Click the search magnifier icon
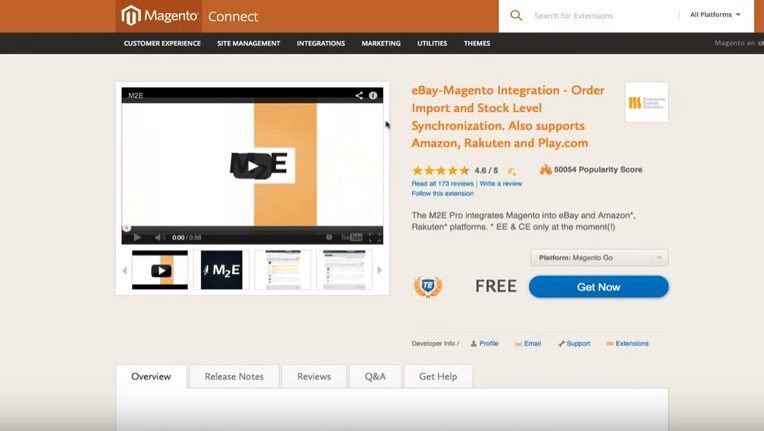 516,16
